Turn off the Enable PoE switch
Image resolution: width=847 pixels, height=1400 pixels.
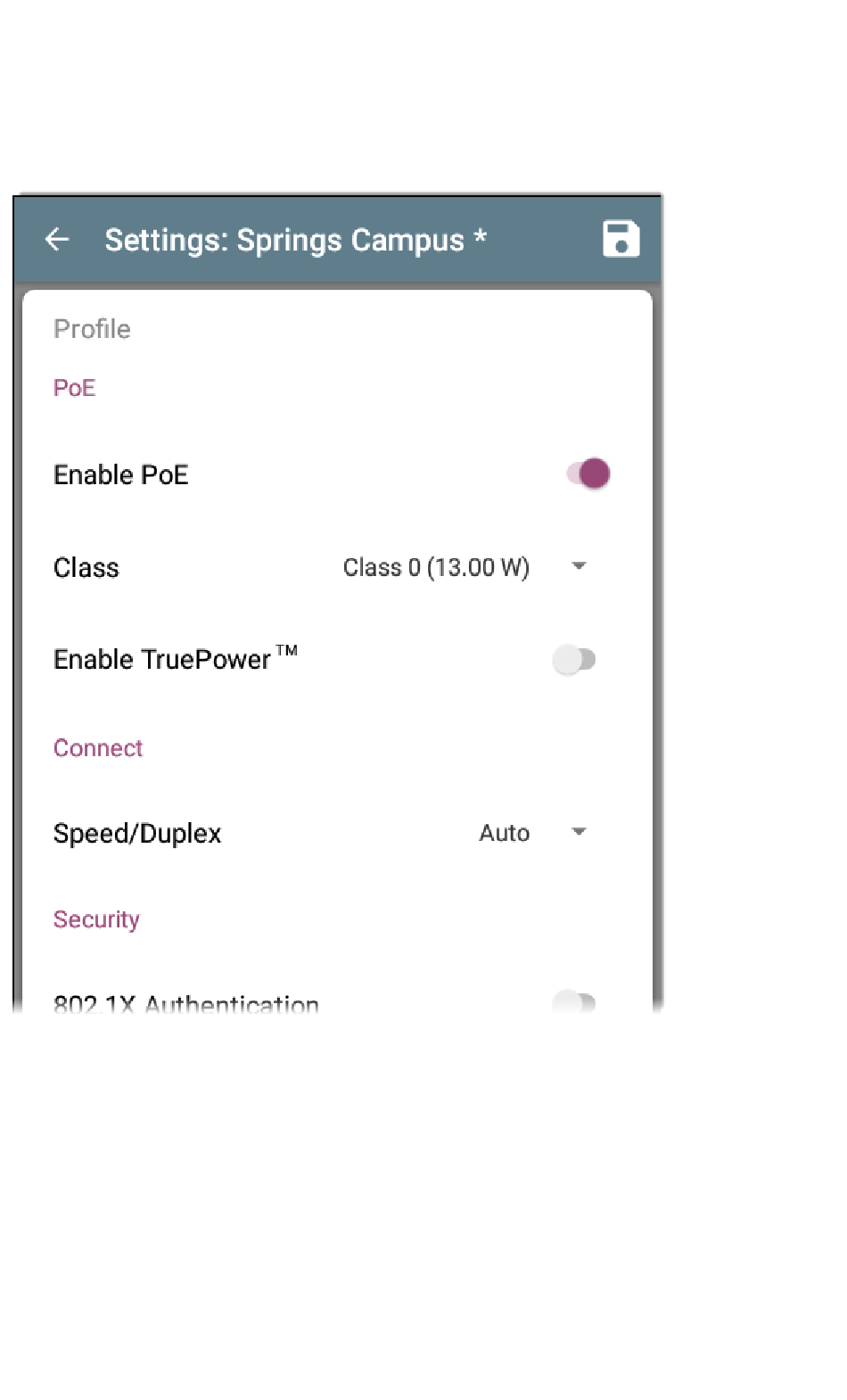588,474
